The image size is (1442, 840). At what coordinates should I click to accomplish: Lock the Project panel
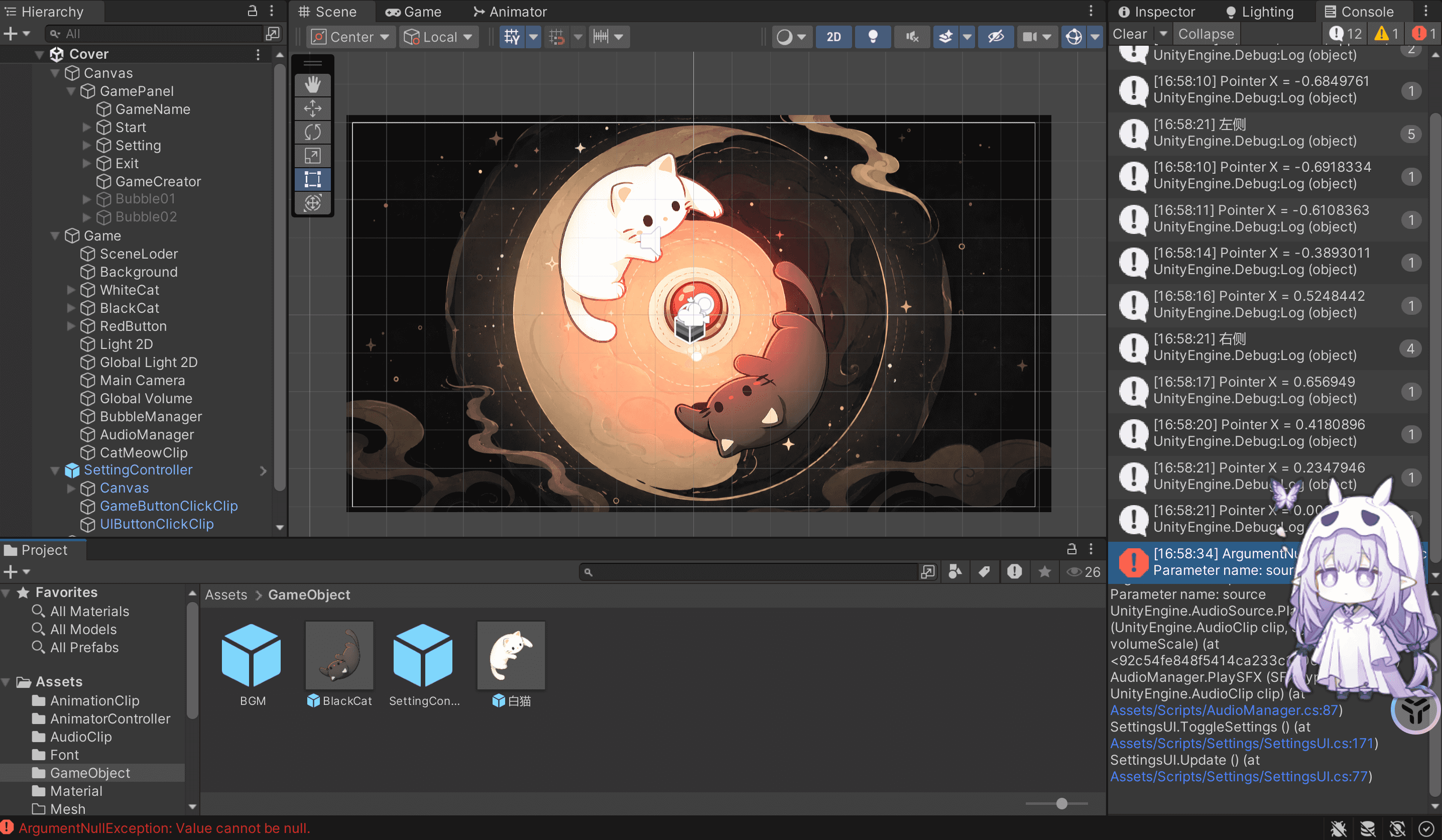pyautogui.click(x=1072, y=549)
